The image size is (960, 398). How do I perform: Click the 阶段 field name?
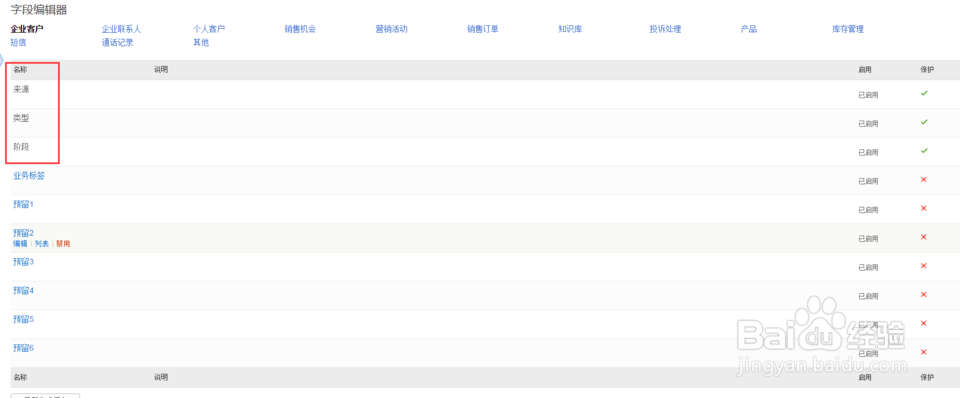coord(21,147)
